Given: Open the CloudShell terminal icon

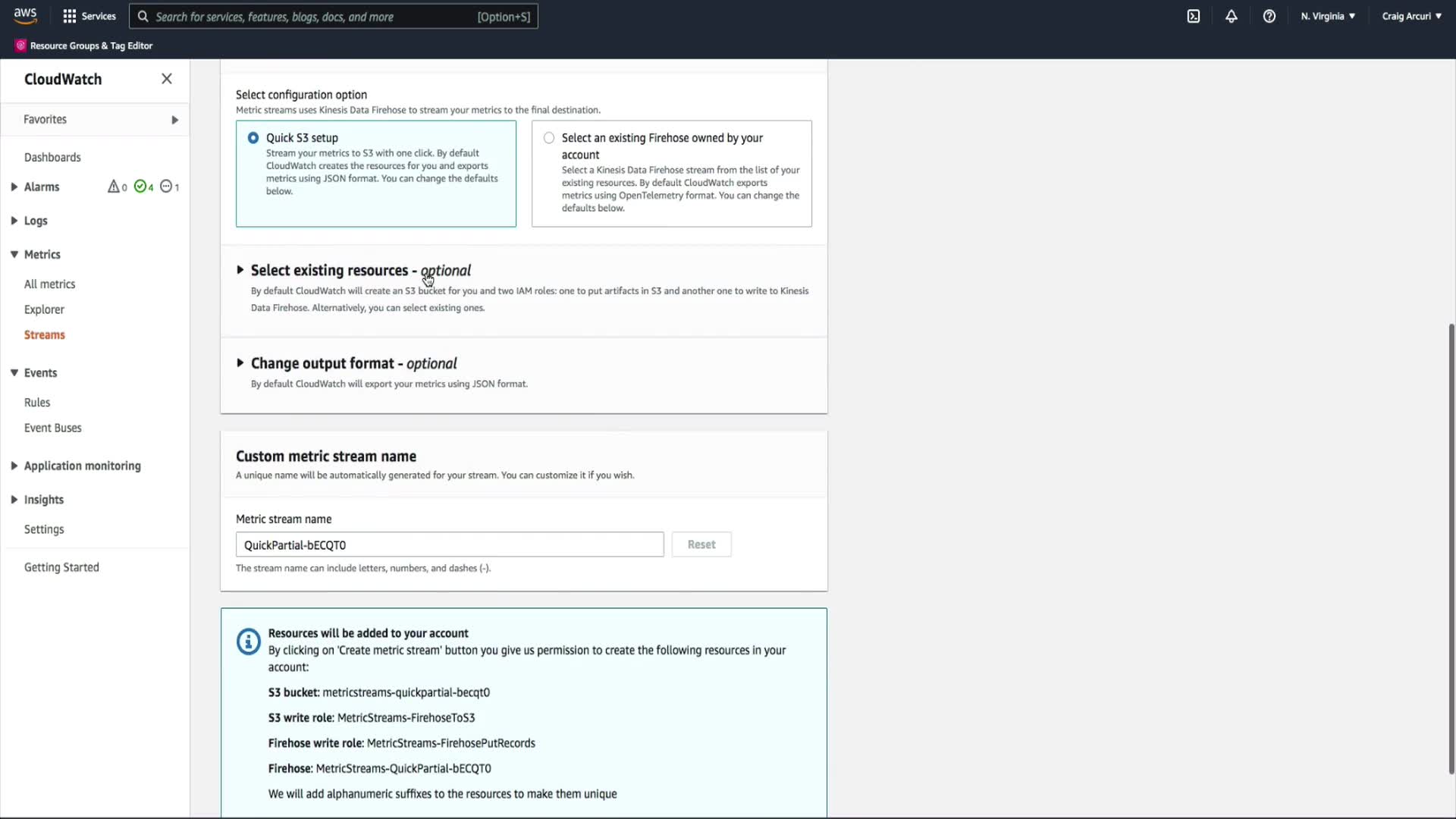Looking at the screenshot, I should pyautogui.click(x=1194, y=16).
